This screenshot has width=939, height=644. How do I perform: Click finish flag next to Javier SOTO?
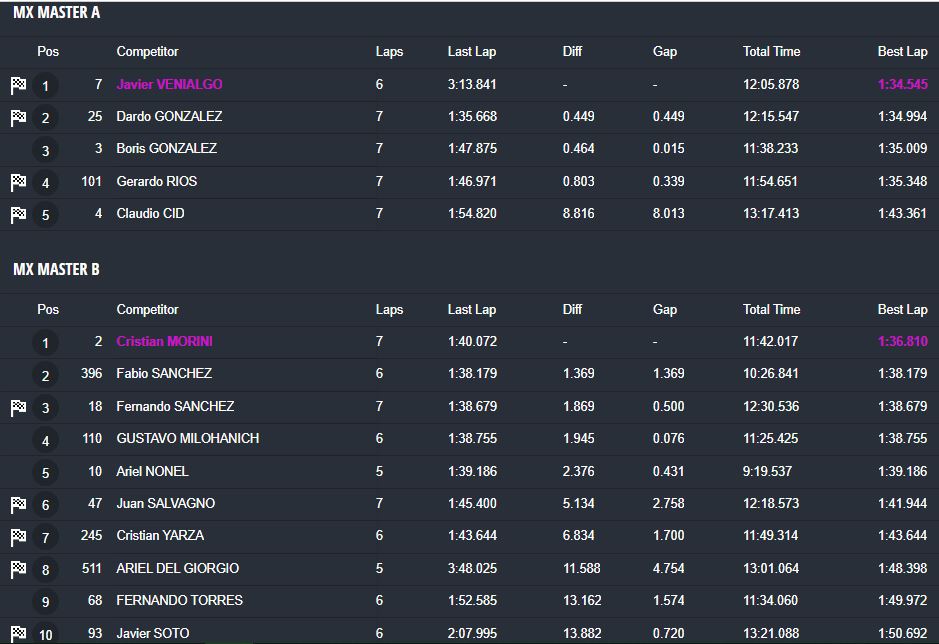click(x=18, y=634)
